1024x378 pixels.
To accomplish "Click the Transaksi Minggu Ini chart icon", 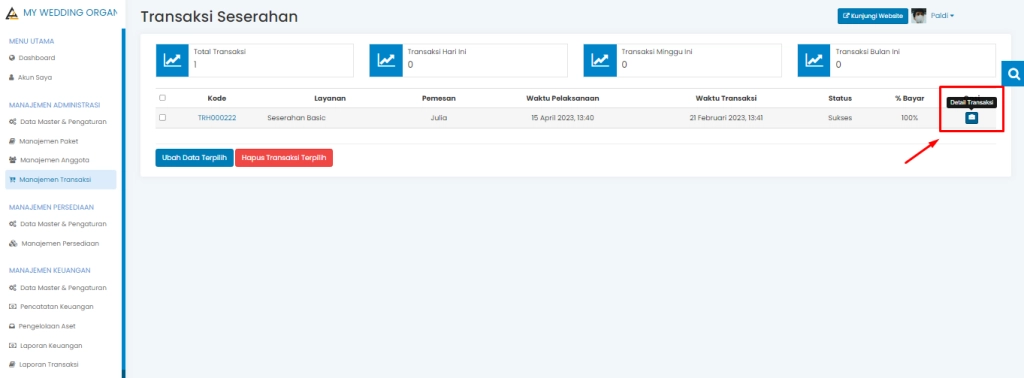I will [600, 61].
